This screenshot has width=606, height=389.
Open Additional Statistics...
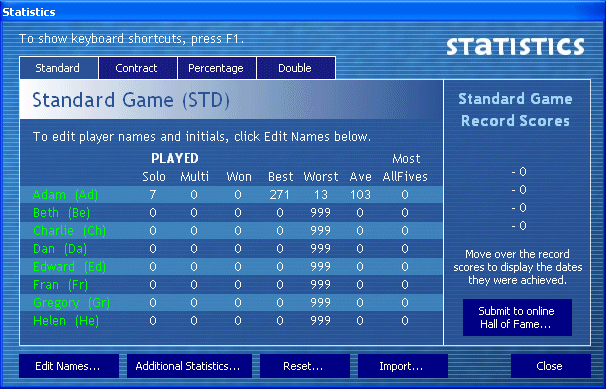(189, 366)
